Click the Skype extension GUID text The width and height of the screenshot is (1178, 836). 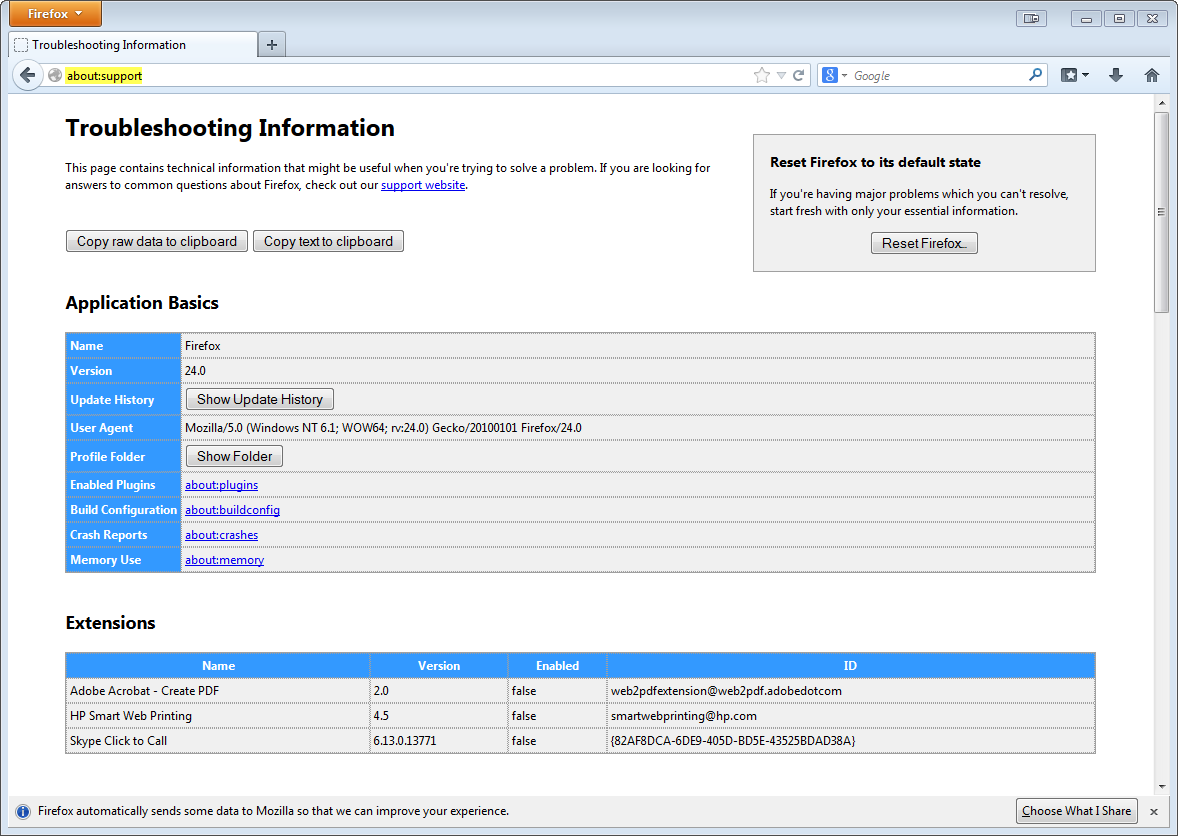click(733, 741)
